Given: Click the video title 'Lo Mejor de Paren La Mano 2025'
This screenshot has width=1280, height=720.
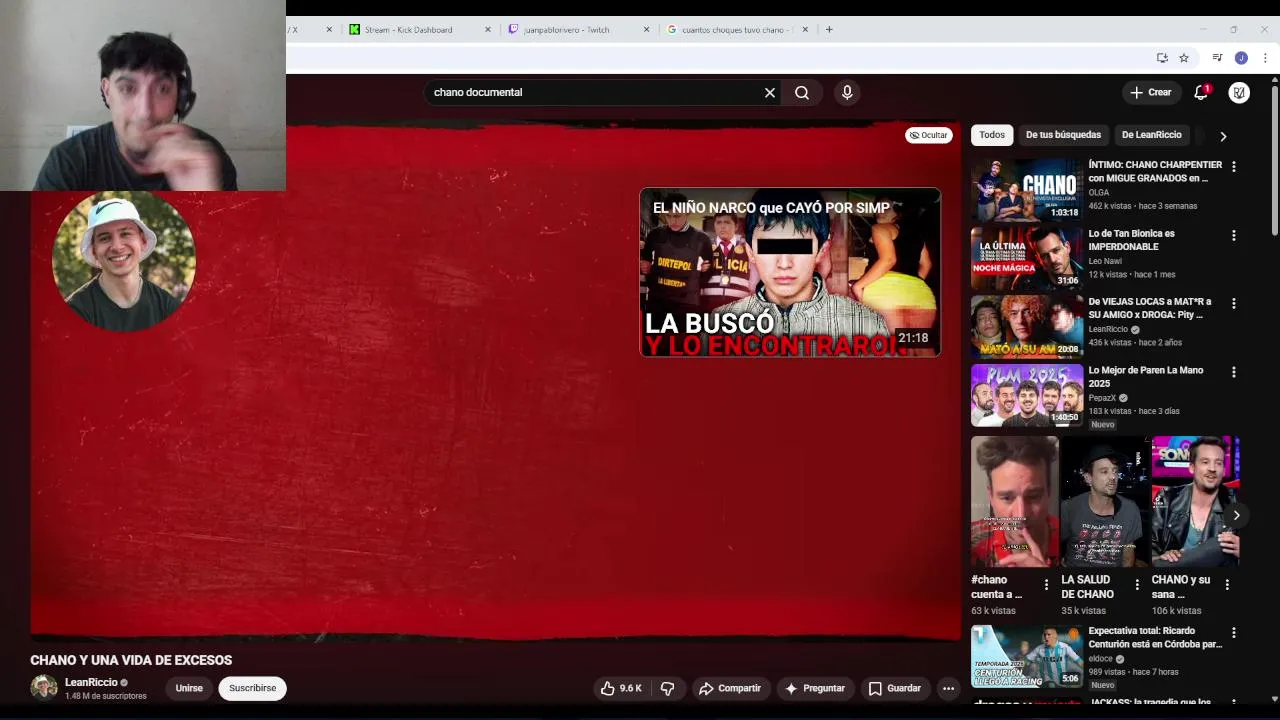Looking at the screenshot, I should (x=1146, y=377).
